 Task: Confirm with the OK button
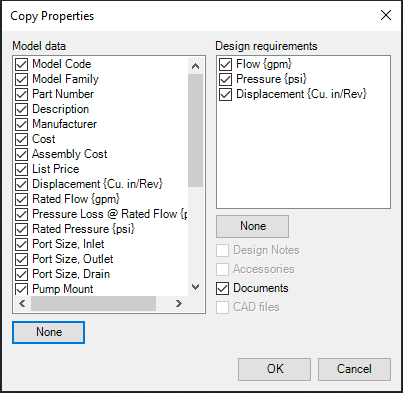pyautogui.click(x=274, y=369)
